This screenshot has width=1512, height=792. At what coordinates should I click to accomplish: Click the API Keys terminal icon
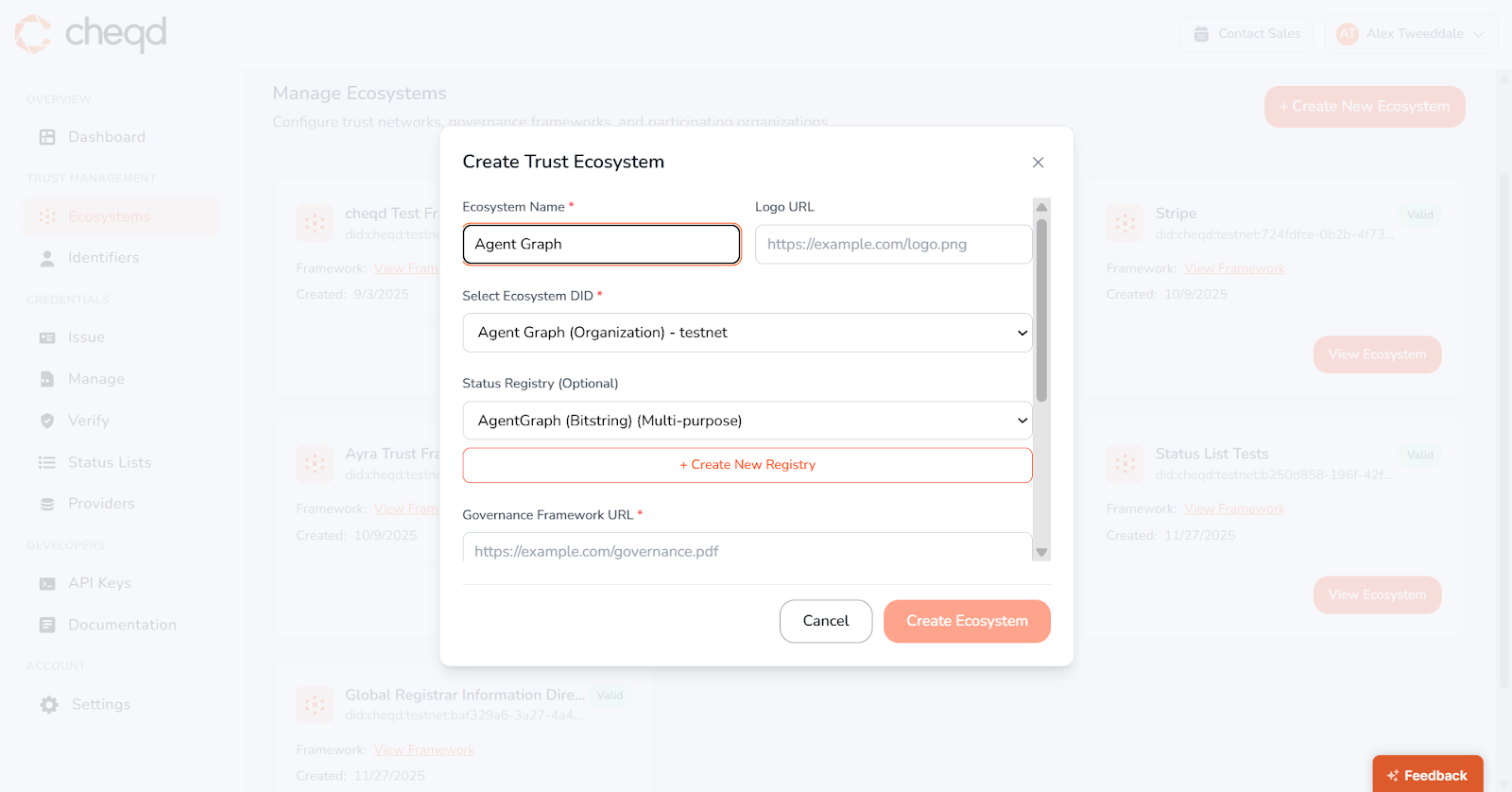(47, 583)
